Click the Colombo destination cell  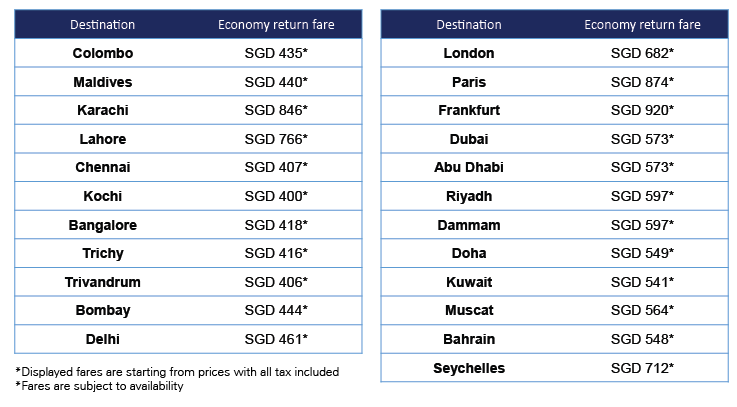point(102,53)
